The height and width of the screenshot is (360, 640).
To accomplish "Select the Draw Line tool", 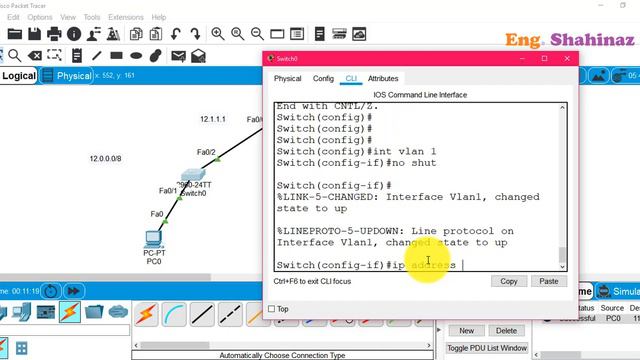I will pyautogui.click(x=96, y=56).
